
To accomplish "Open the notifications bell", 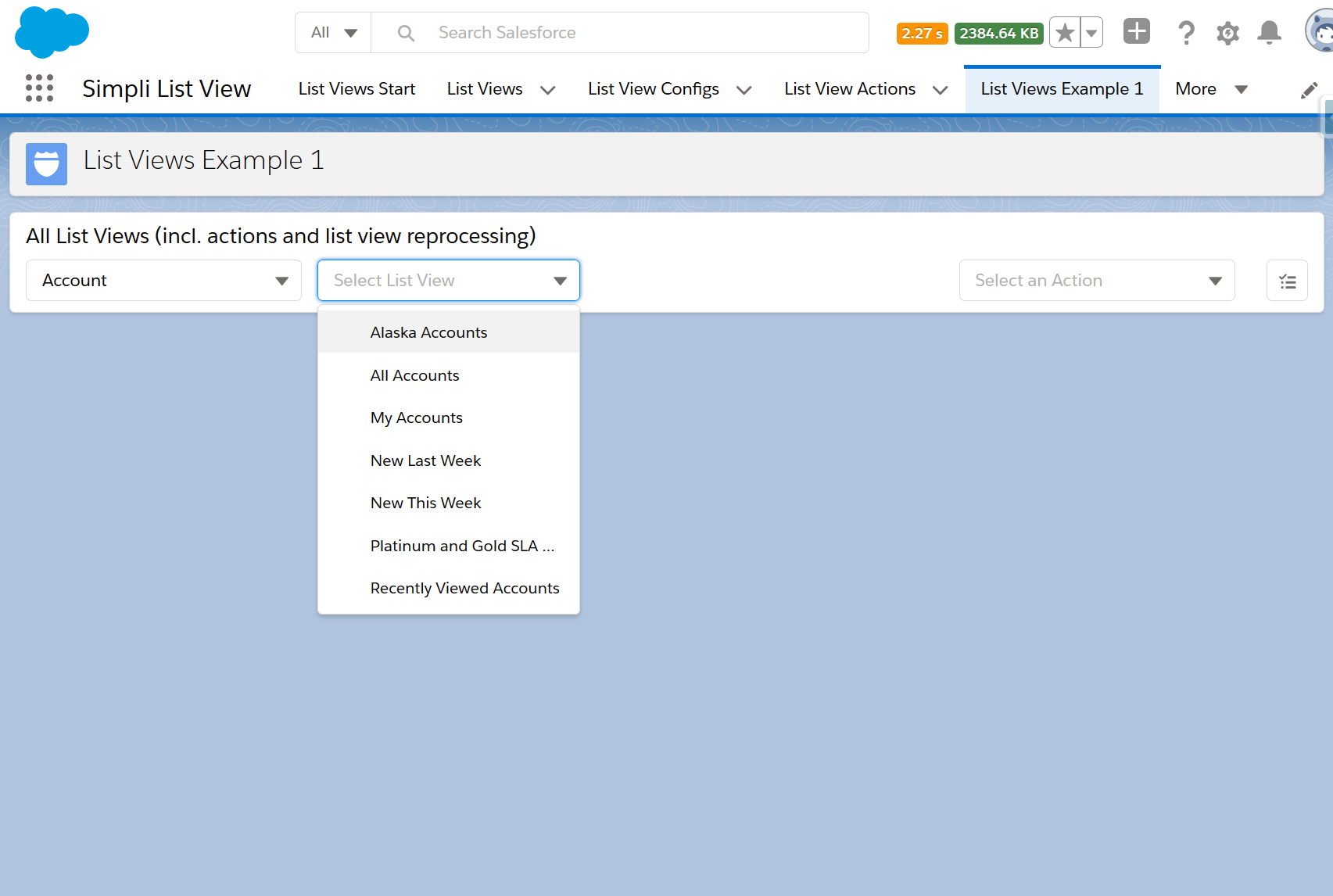I will [1269, 33].
